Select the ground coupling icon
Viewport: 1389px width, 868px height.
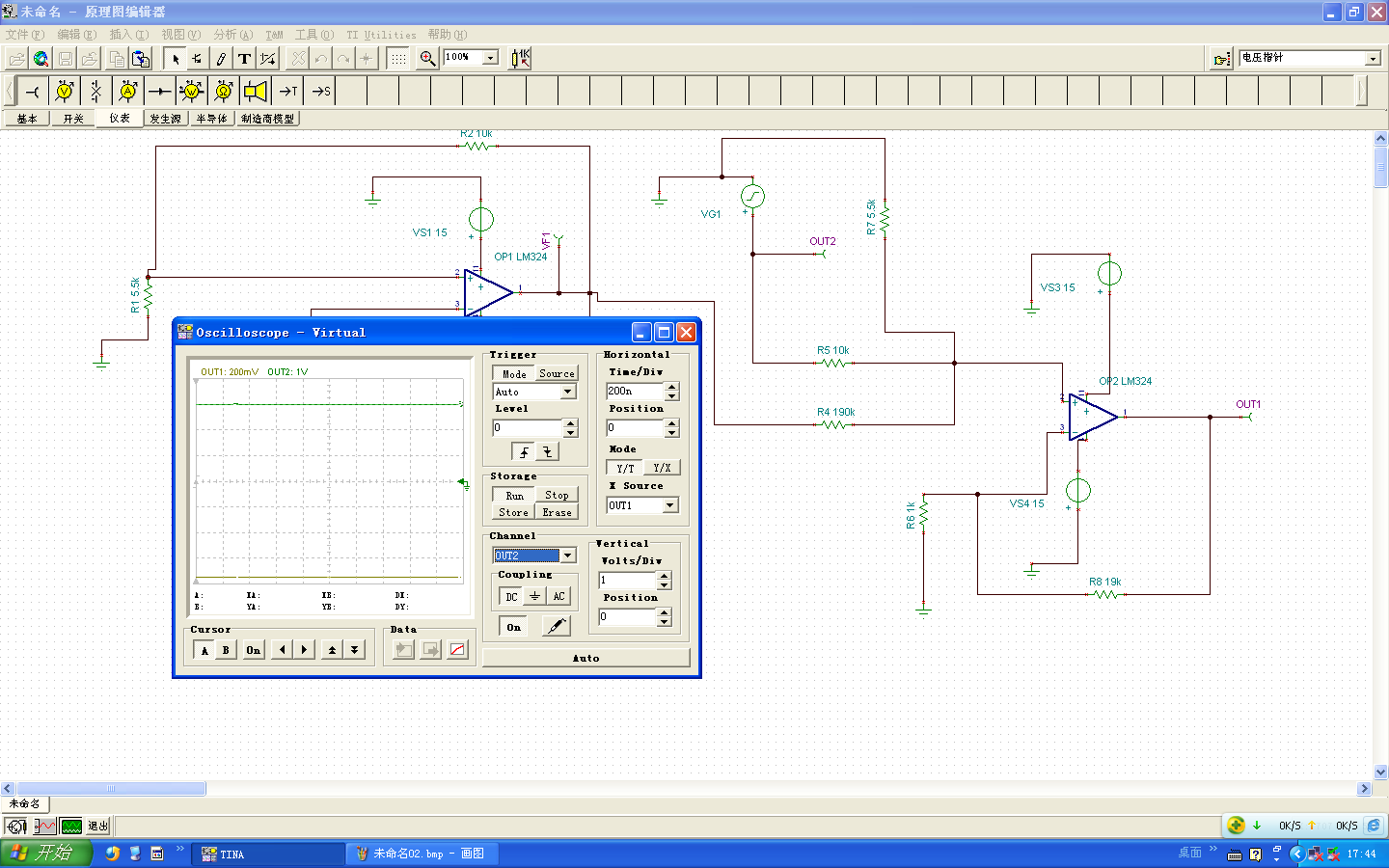534,597
